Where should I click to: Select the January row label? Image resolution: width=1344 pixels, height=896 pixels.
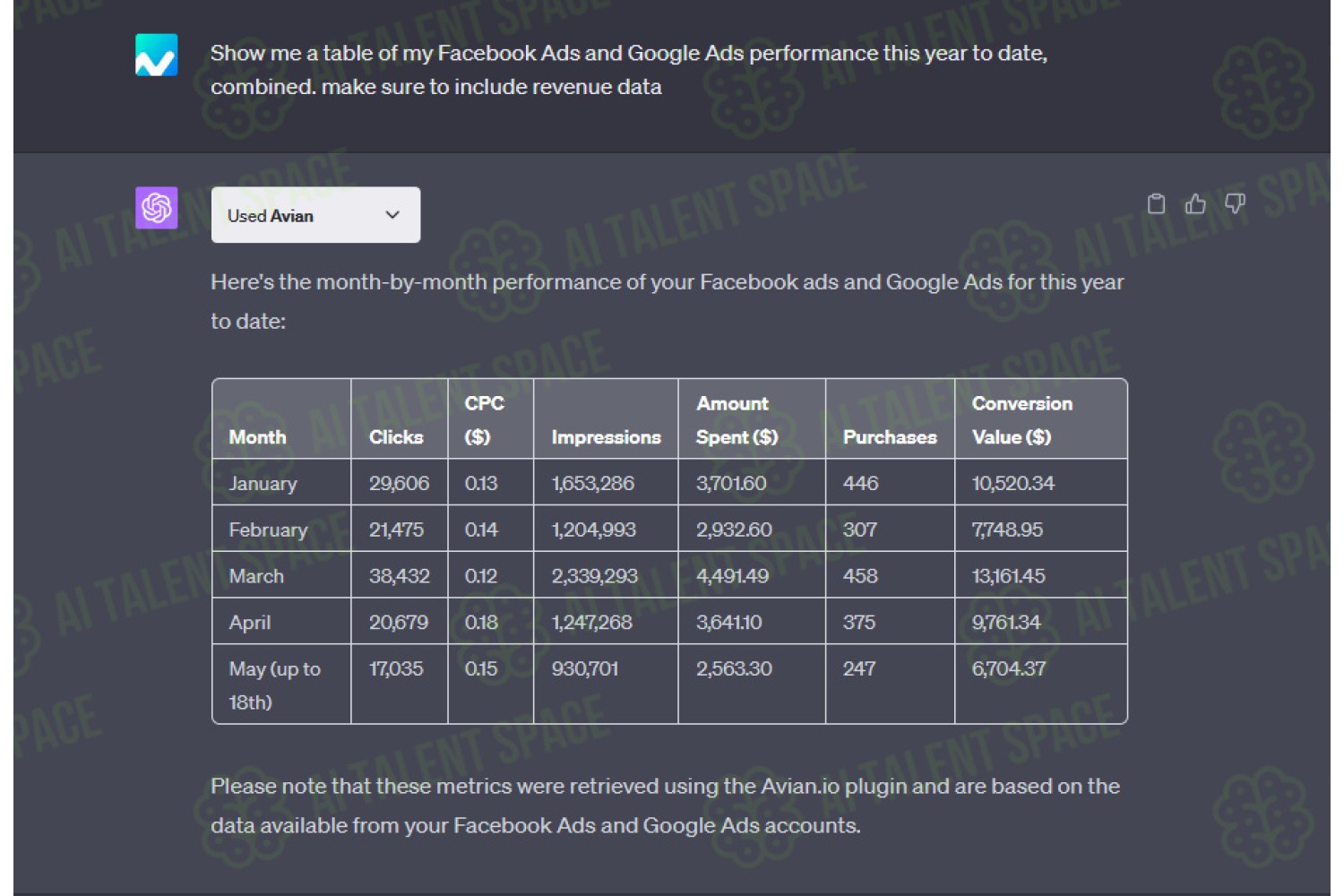point(263,484)
